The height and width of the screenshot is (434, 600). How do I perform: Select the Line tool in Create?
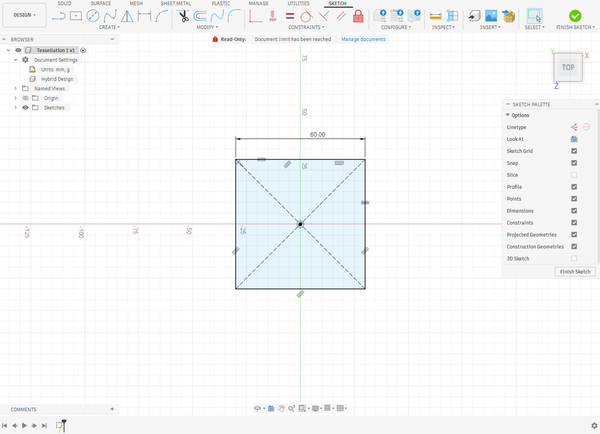tap(59, 16)
